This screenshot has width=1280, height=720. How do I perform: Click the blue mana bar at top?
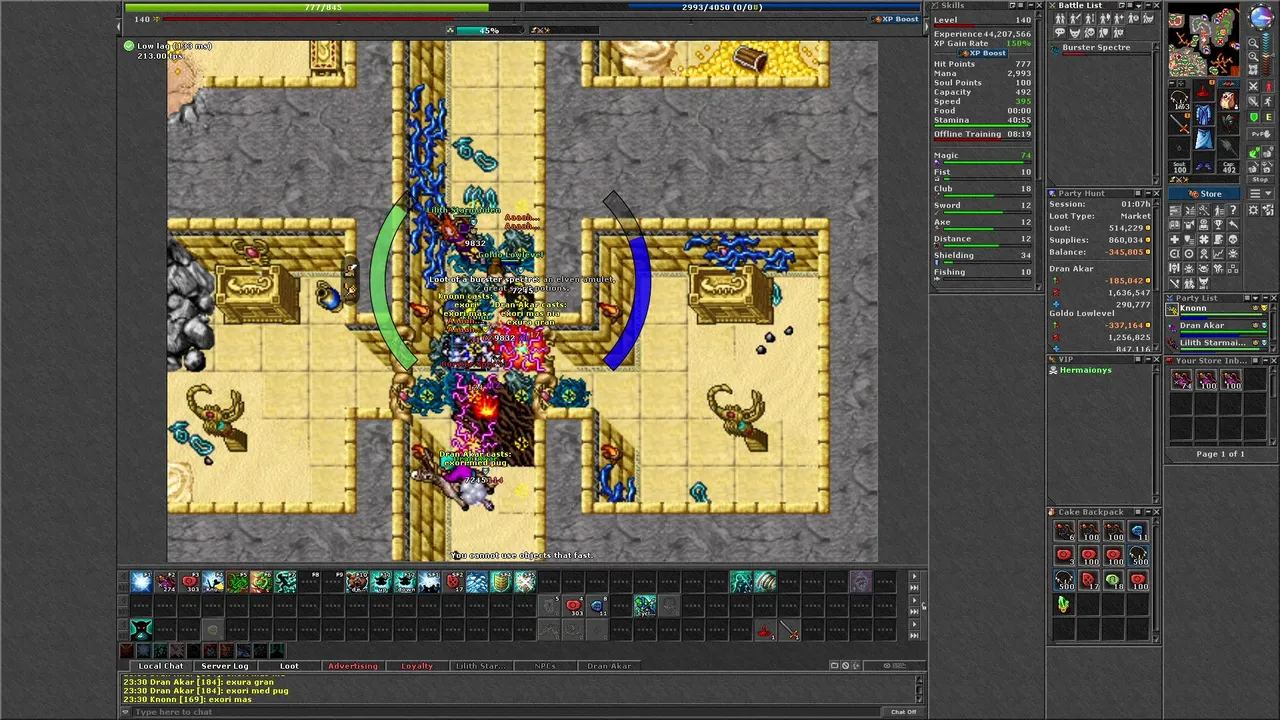pos(722,7)
